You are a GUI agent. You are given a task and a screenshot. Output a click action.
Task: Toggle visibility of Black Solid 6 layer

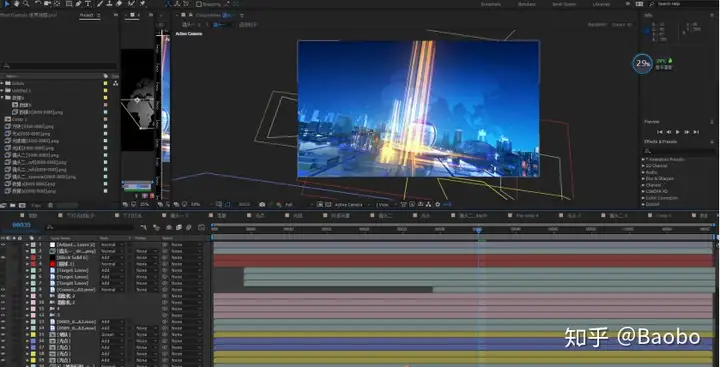click(3, 258)
